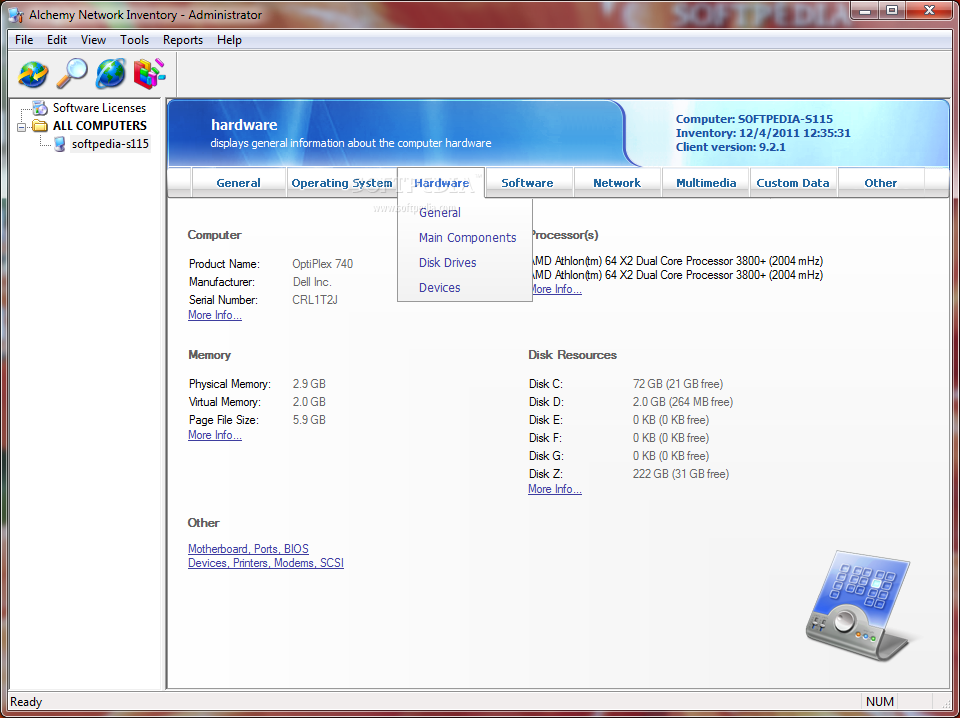Switch to the General tab

pos(239,183)
